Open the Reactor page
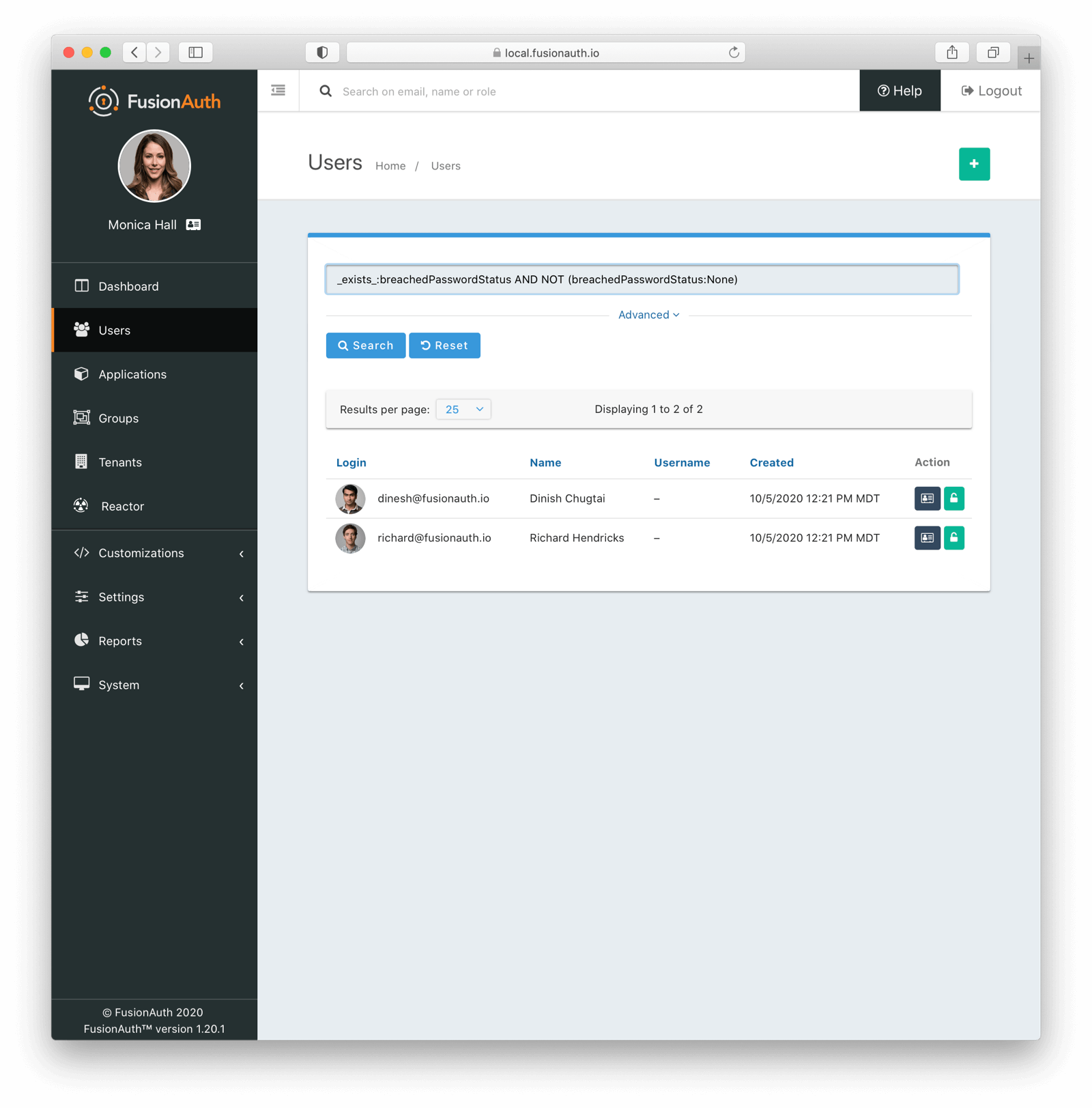The image size is (1092, 1108). point(155,507)
